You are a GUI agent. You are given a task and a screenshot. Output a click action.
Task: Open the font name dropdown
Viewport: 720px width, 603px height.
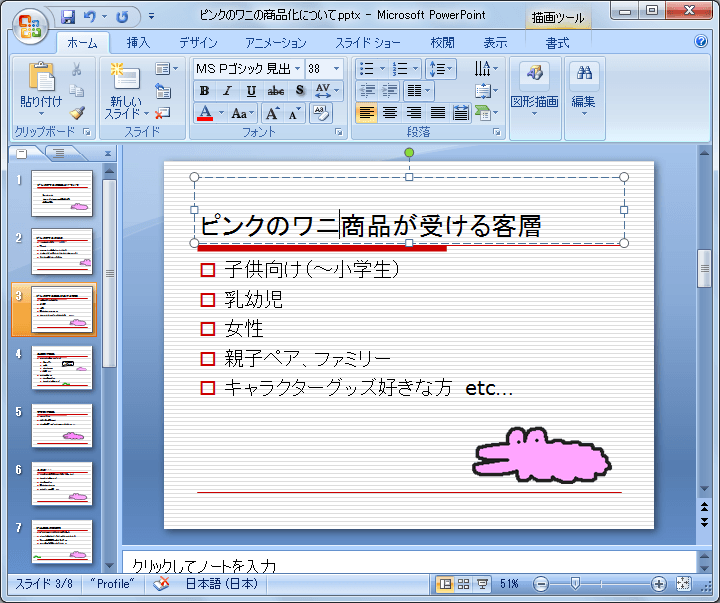(298, 68)
